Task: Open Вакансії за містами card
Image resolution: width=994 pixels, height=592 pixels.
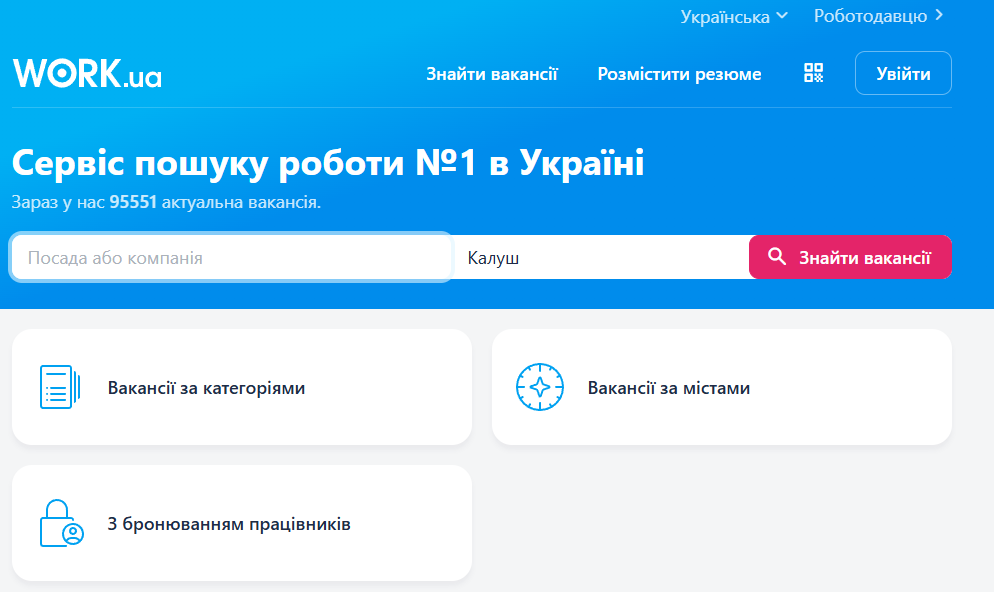Action: [721, 387]
